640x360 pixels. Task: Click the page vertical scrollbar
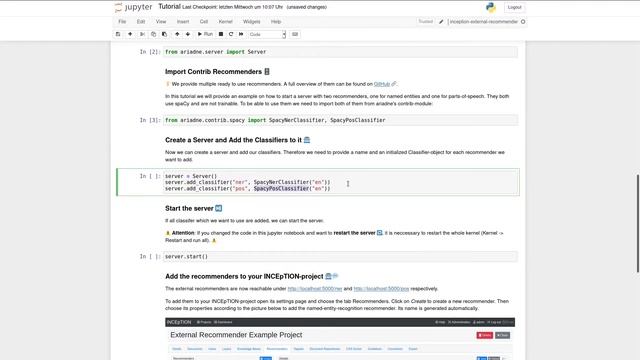pos(638,223)
